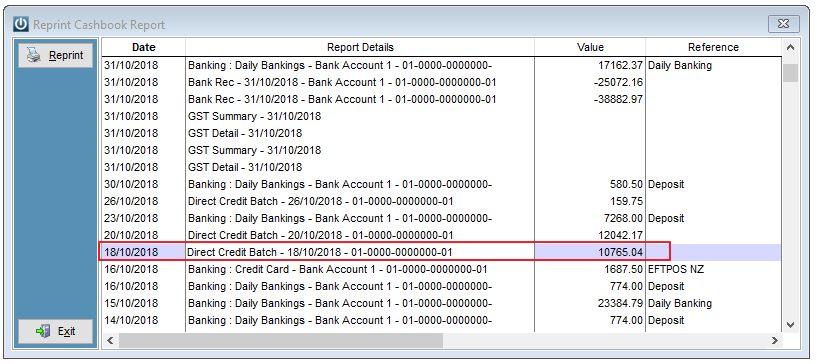This screenshot has width=817, height=364.
Task: Click the value cell 7268.00
Action: click(590, 218)
